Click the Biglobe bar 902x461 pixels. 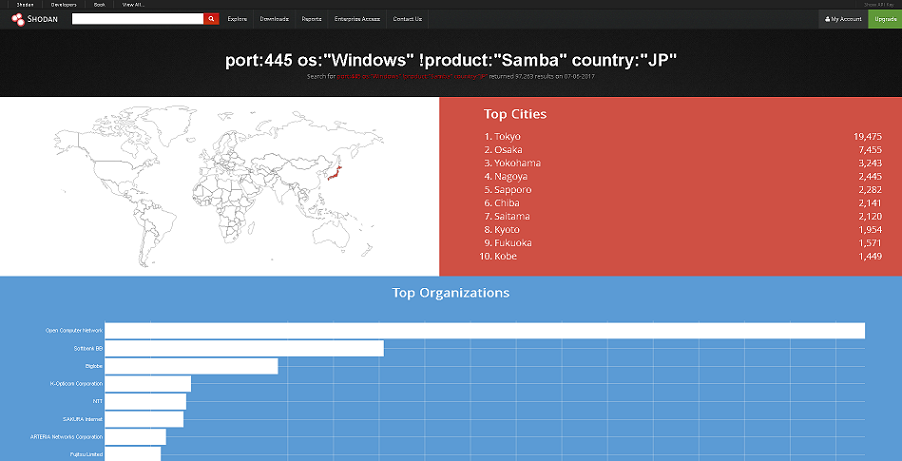191,366
